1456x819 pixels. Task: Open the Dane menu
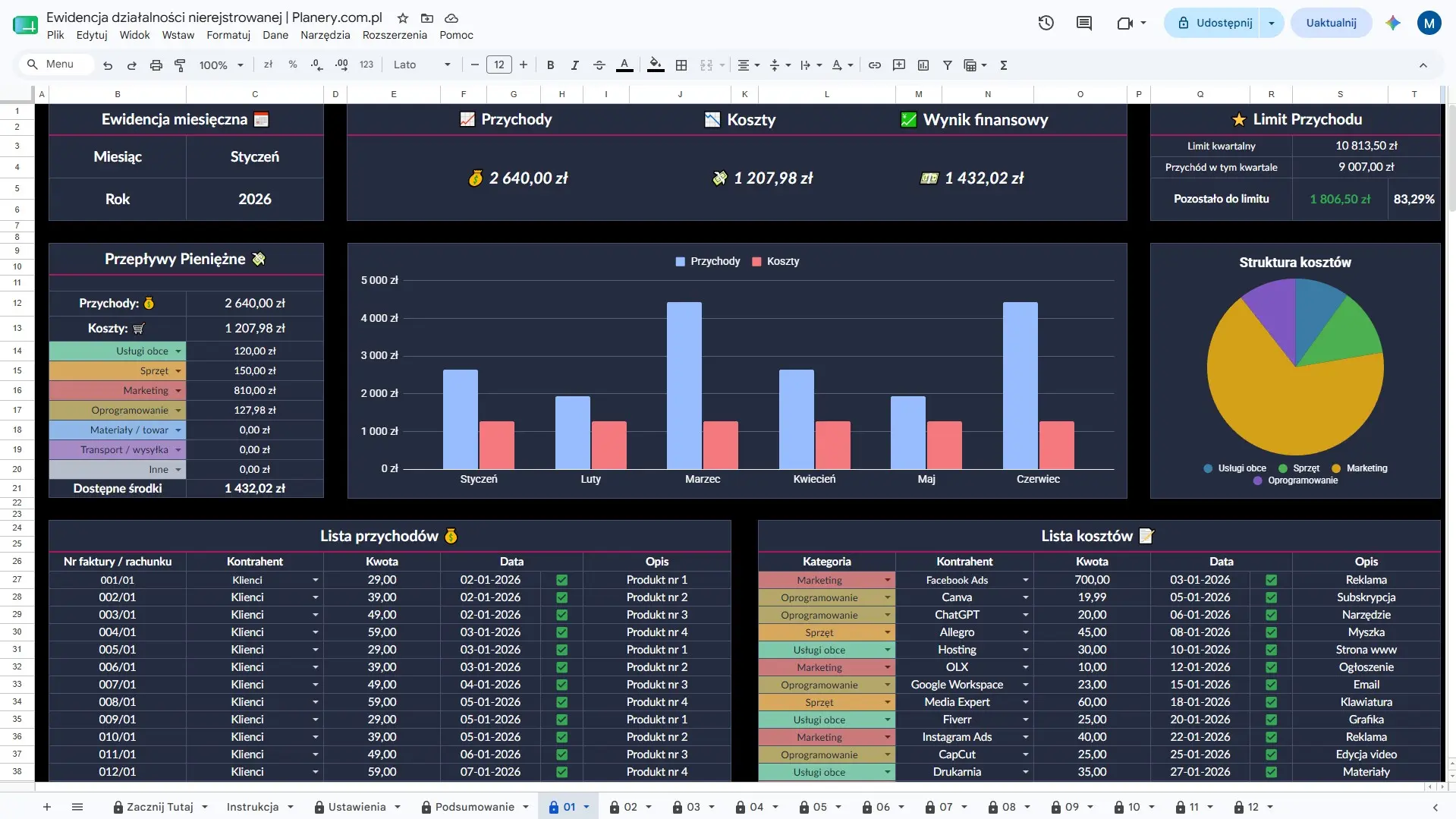(x=275, y=35)
